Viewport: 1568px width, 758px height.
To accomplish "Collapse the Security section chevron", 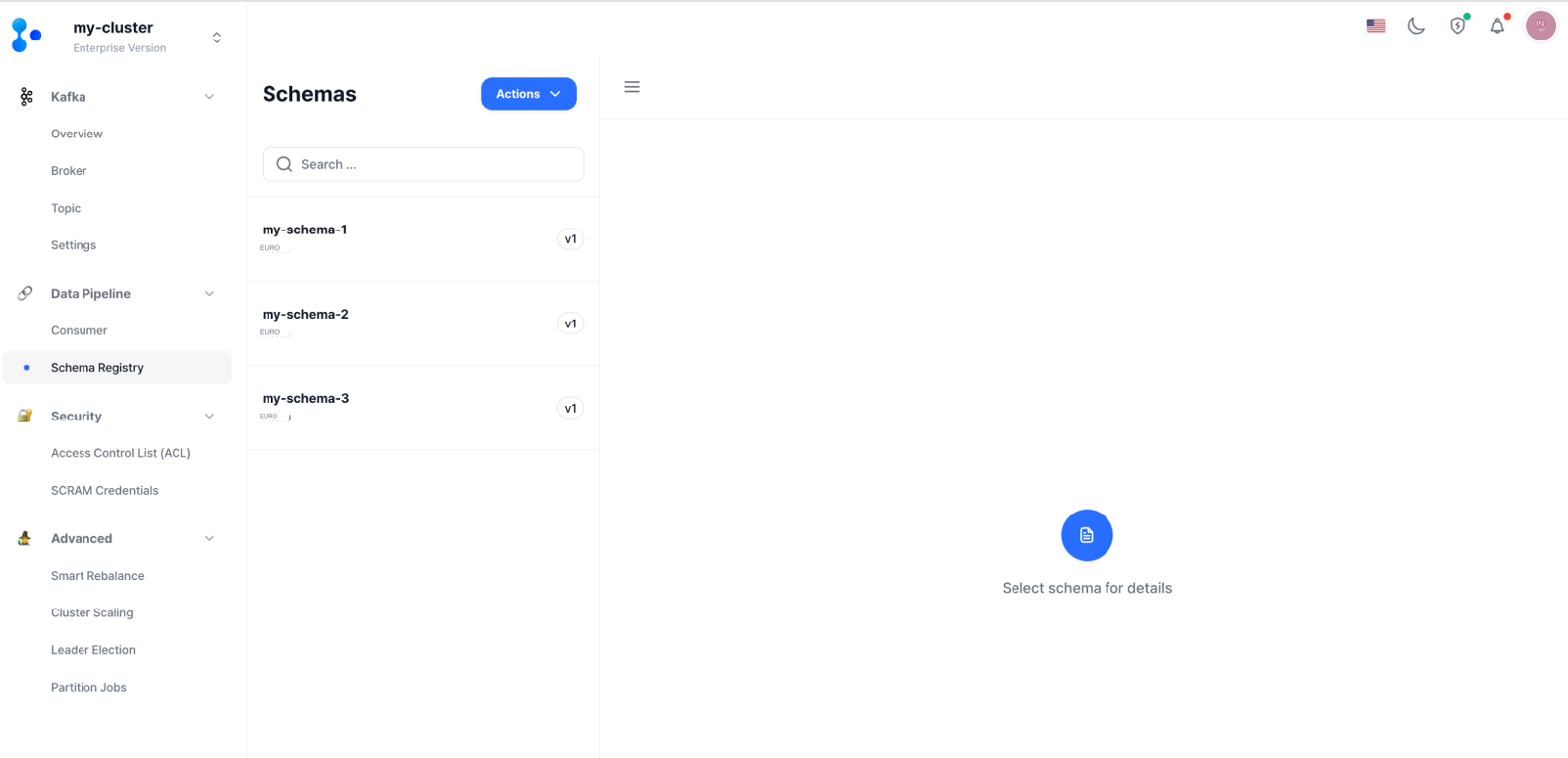I will point(209,417).
